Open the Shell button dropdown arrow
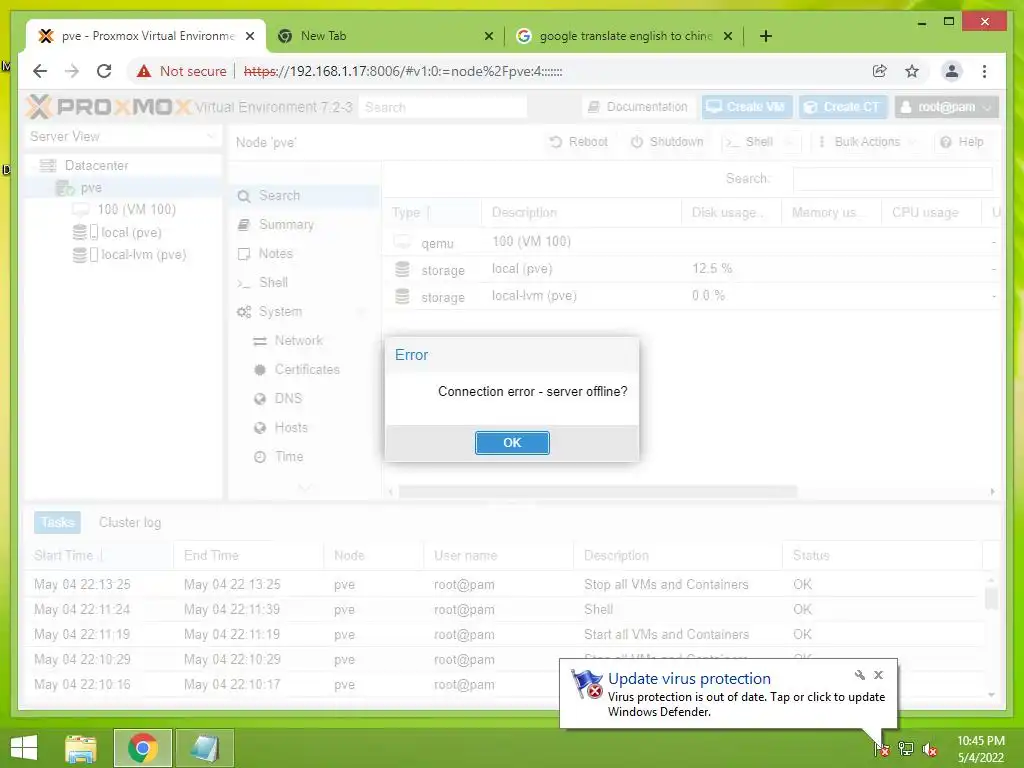This screenshot has height=768, width=1024. 791,142
